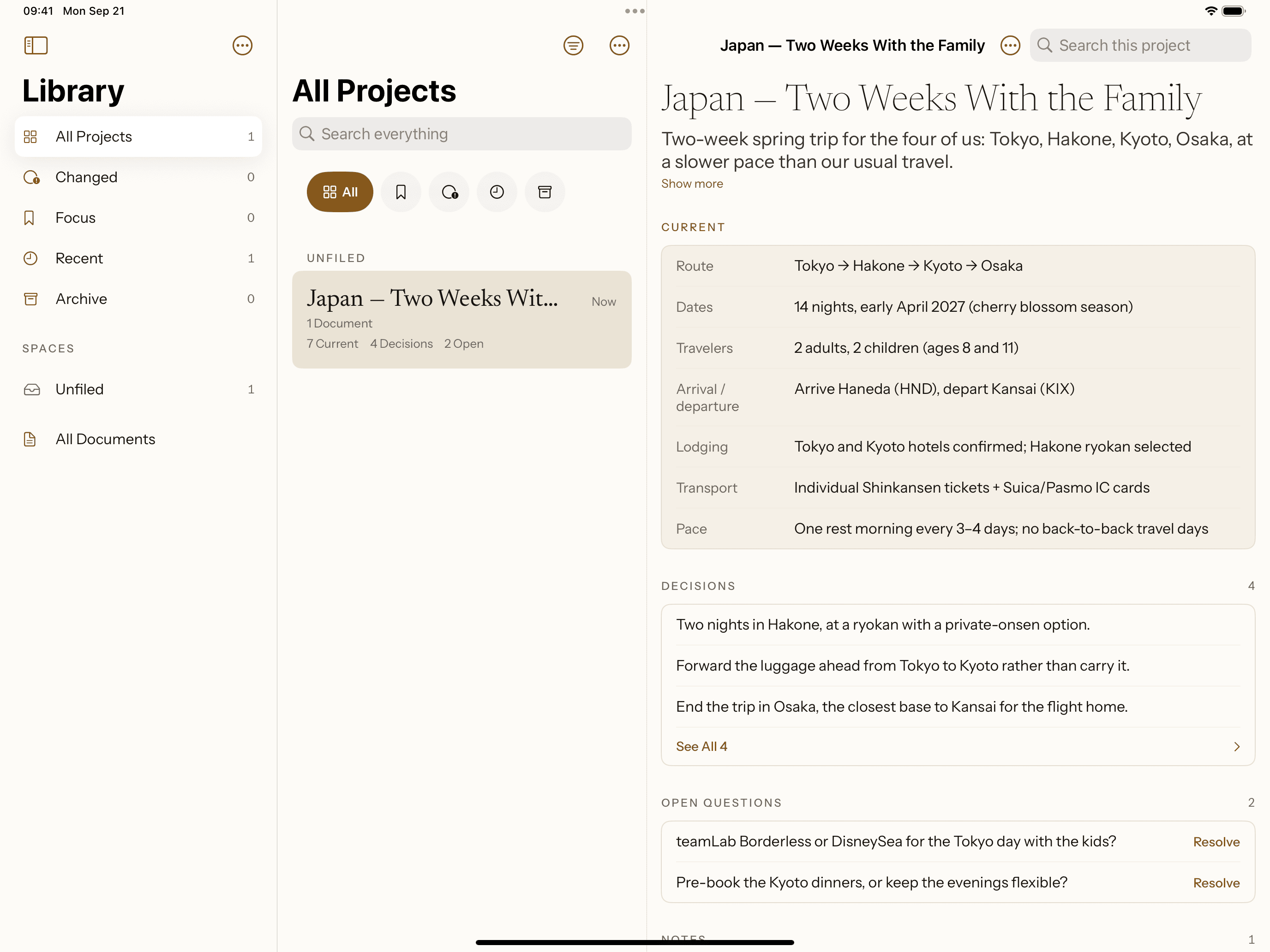Tap '1 Document' on project card

(339, 324)
